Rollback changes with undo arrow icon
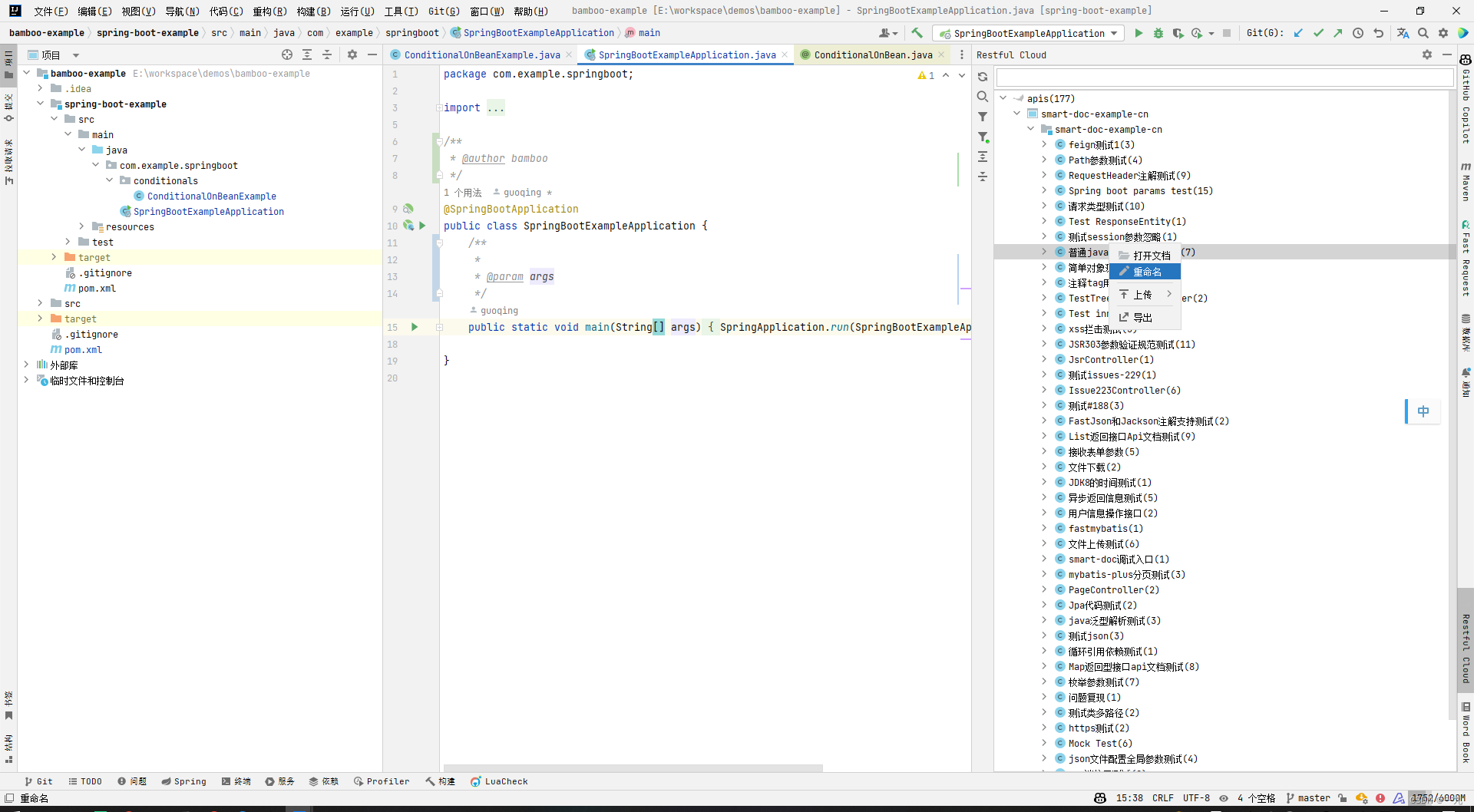 [x=1378, y=33]
